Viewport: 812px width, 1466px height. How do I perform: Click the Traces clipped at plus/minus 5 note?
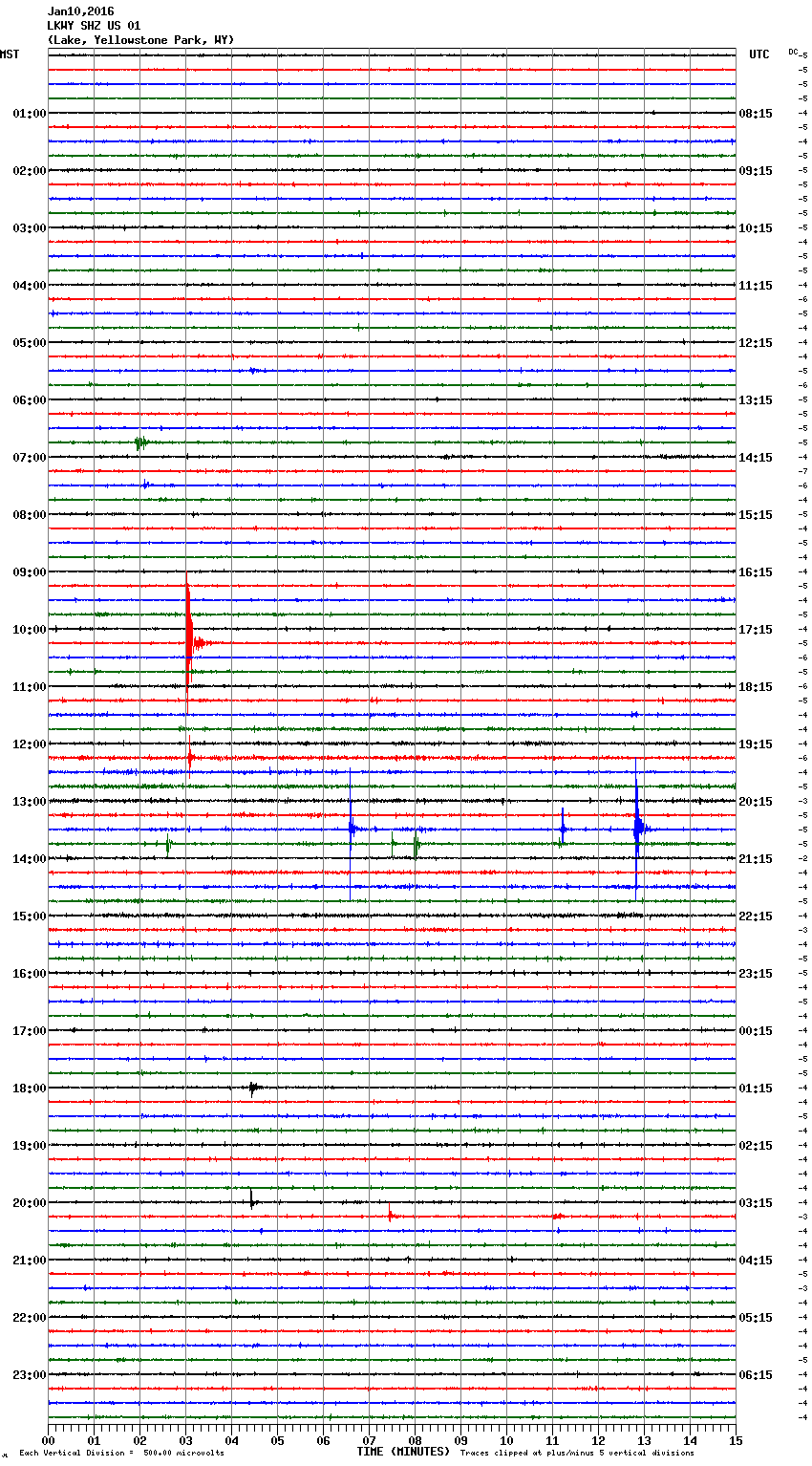click(x=577, y=1454)
